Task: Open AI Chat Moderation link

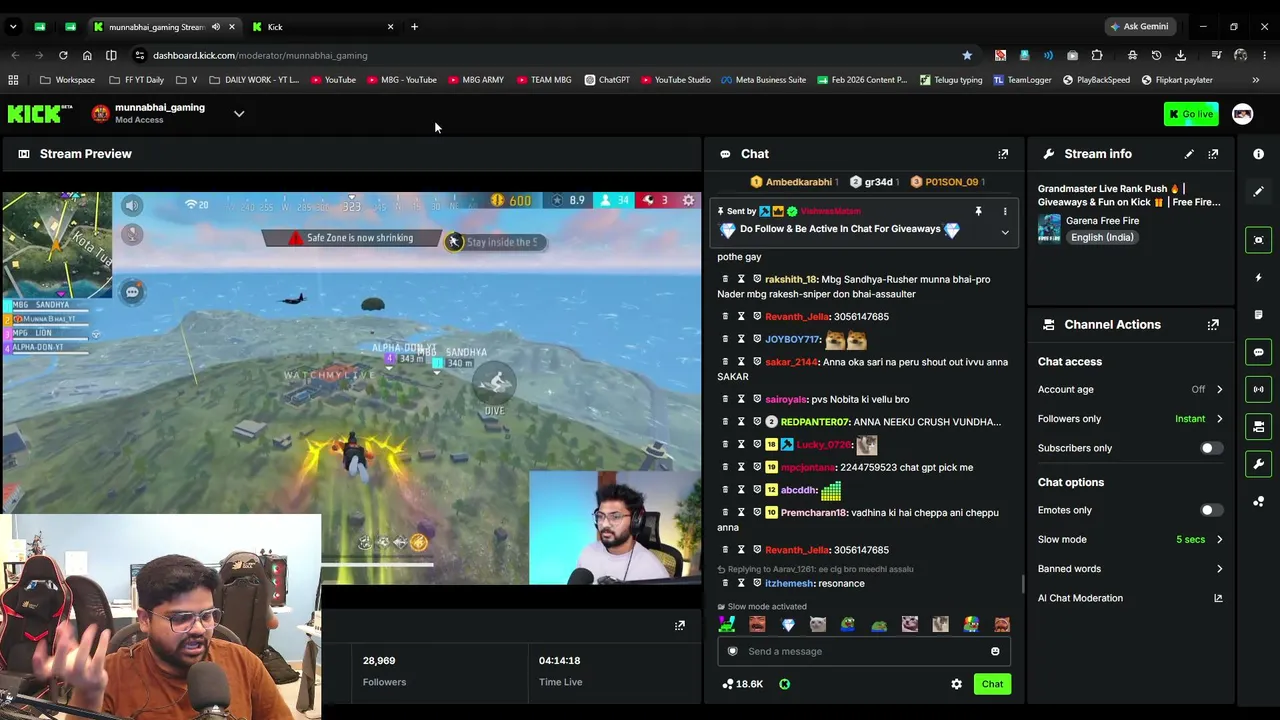Action: coord(1130,598)
